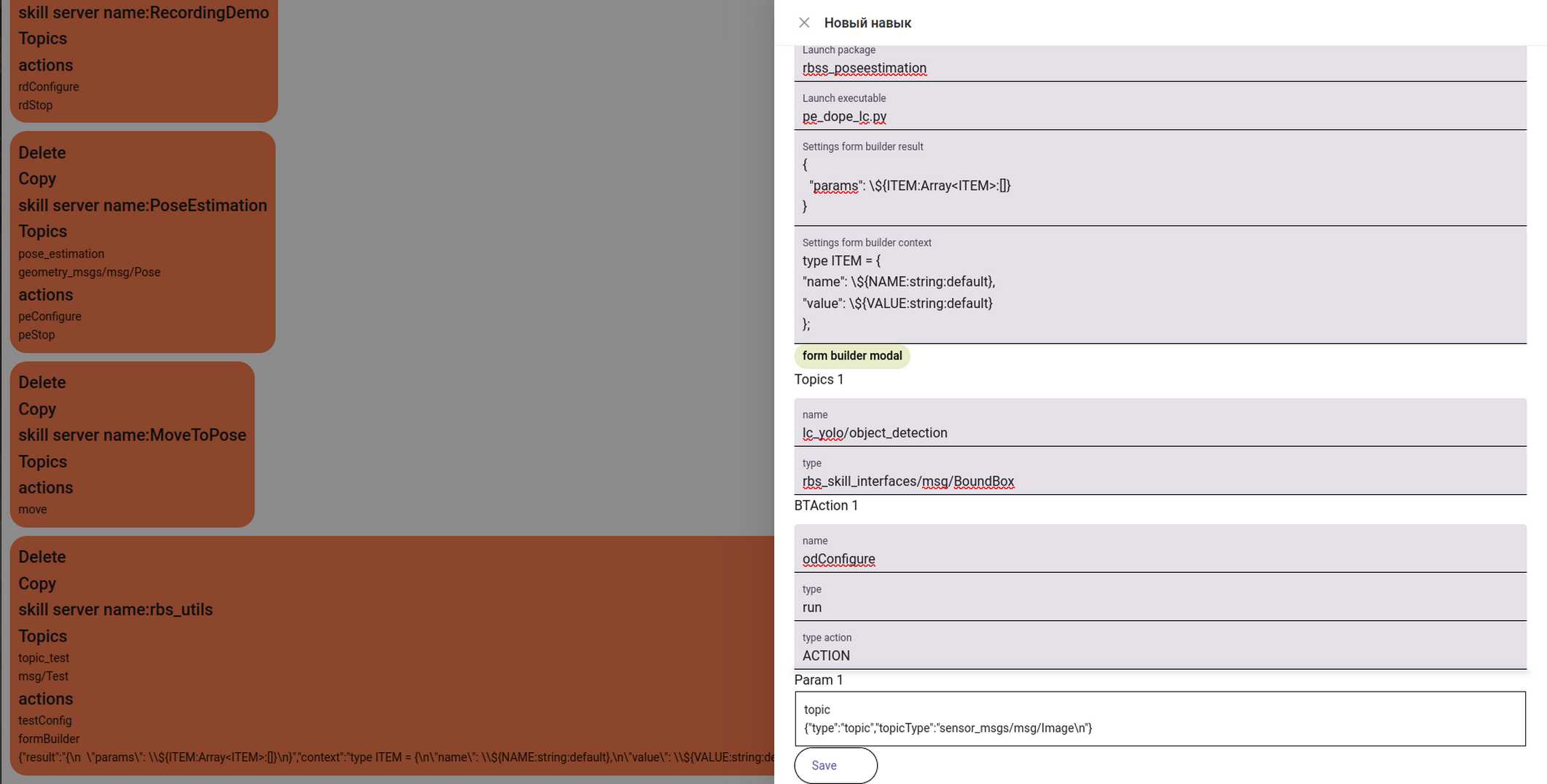Click the BTAction type field with run
This screenshot has height=784, width=1547.
(x=1159, y=607)
